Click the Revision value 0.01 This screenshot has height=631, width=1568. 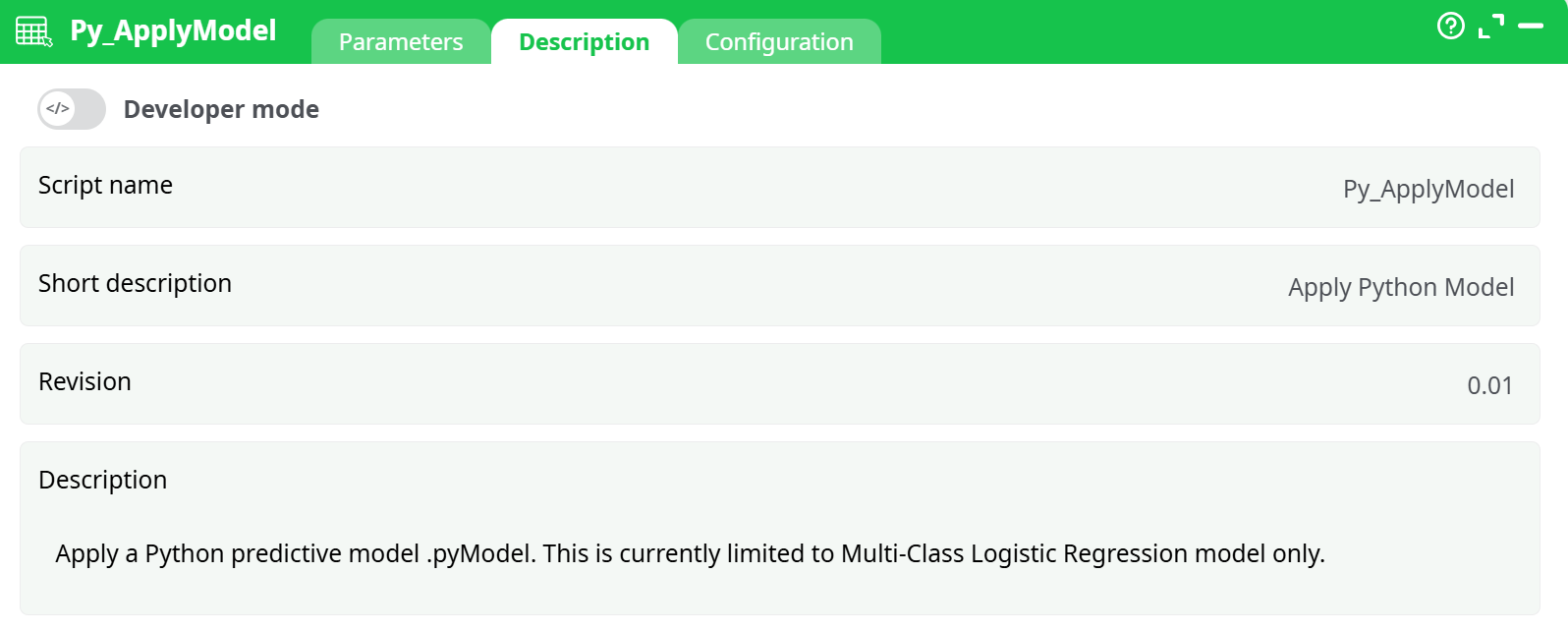click(1490, 385)
